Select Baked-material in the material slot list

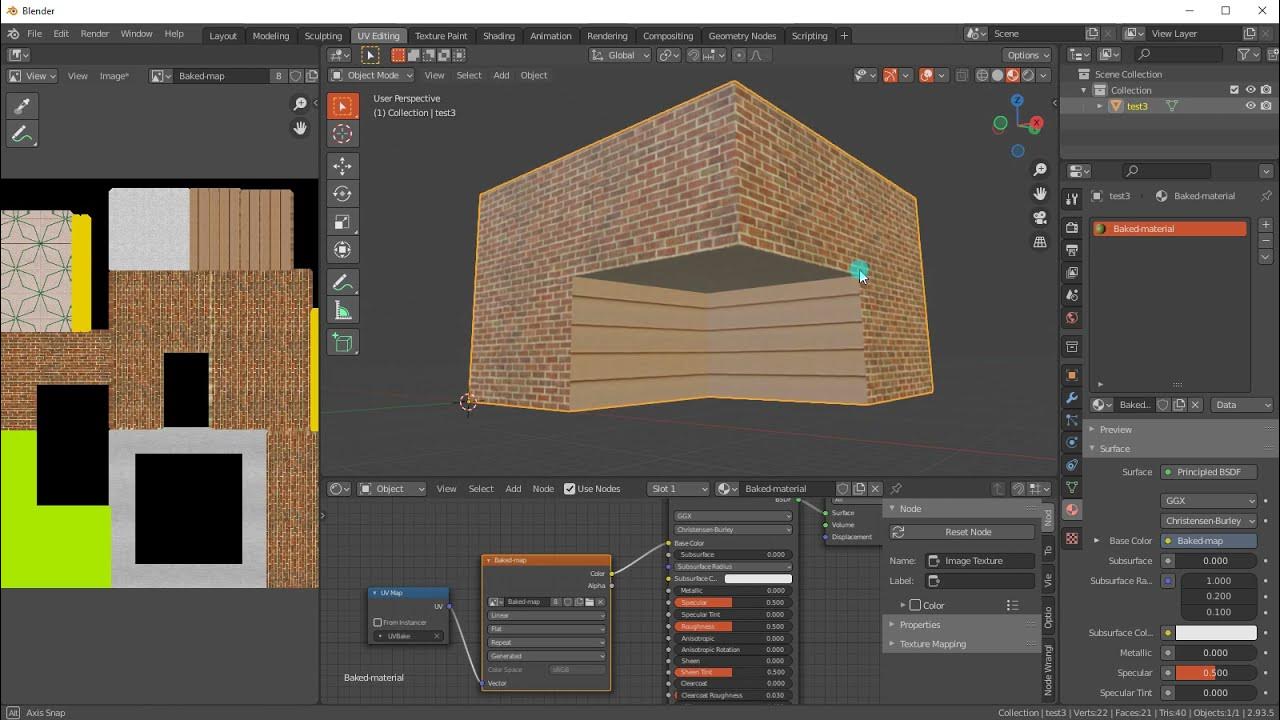[1169, 229]
